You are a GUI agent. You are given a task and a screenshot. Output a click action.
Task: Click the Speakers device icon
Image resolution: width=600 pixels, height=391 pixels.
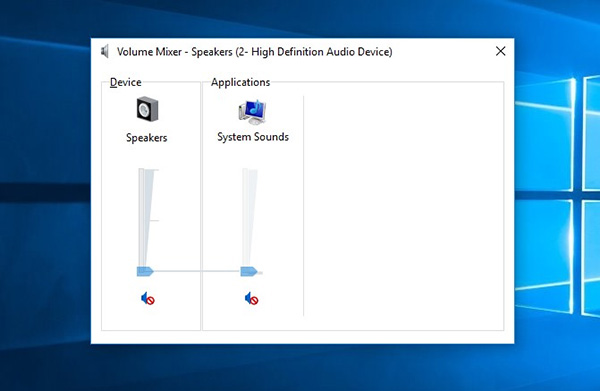pos(147,109)
